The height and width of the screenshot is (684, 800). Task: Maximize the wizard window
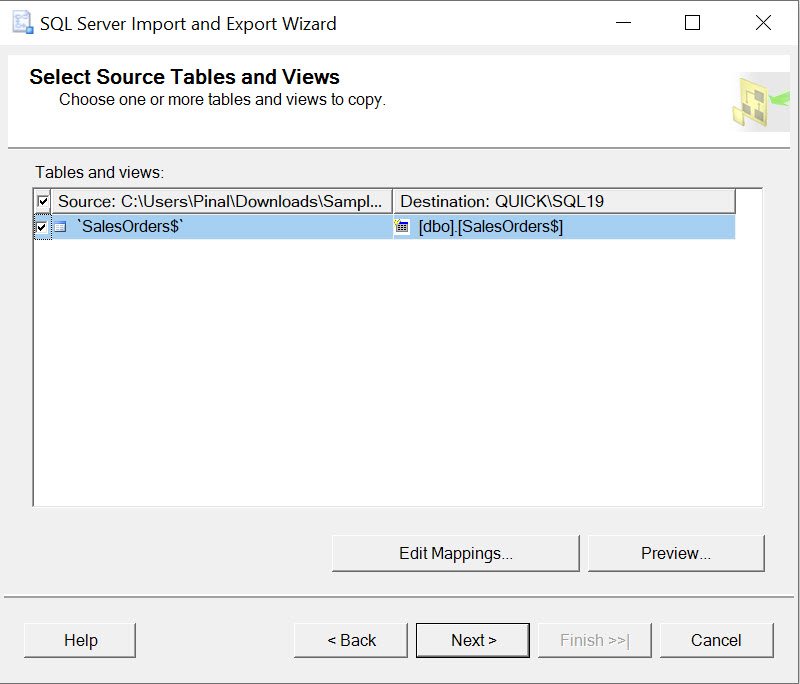tap(692, 23)
